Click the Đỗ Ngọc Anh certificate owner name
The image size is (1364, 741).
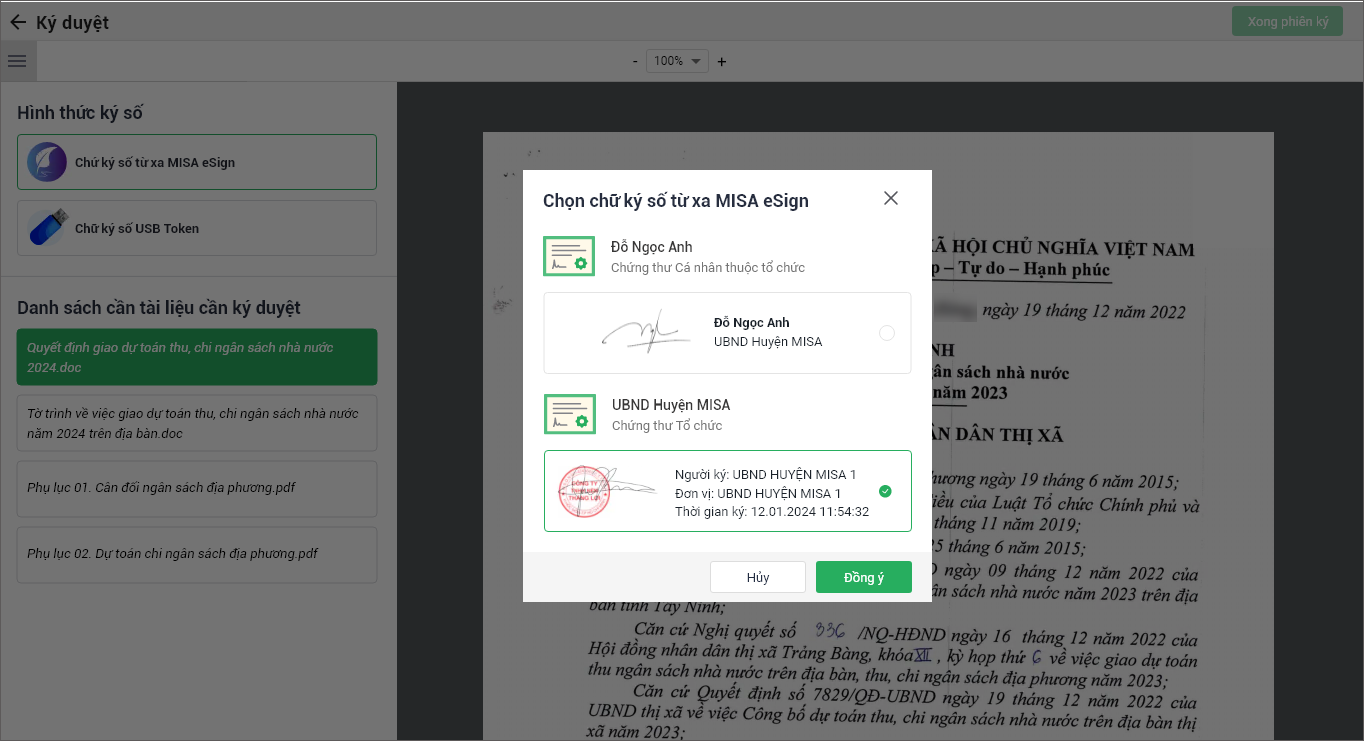[652, 247]
